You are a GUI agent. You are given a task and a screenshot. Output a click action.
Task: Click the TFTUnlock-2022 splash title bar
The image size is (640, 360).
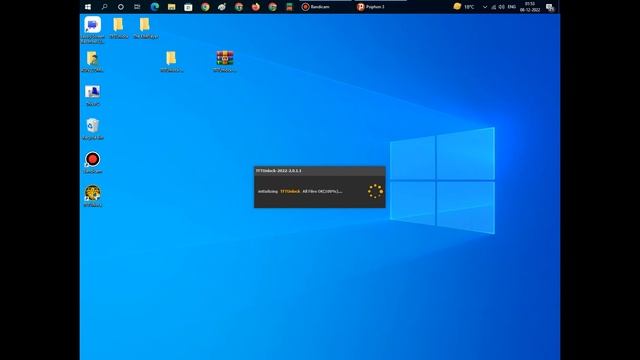point(320,171)
